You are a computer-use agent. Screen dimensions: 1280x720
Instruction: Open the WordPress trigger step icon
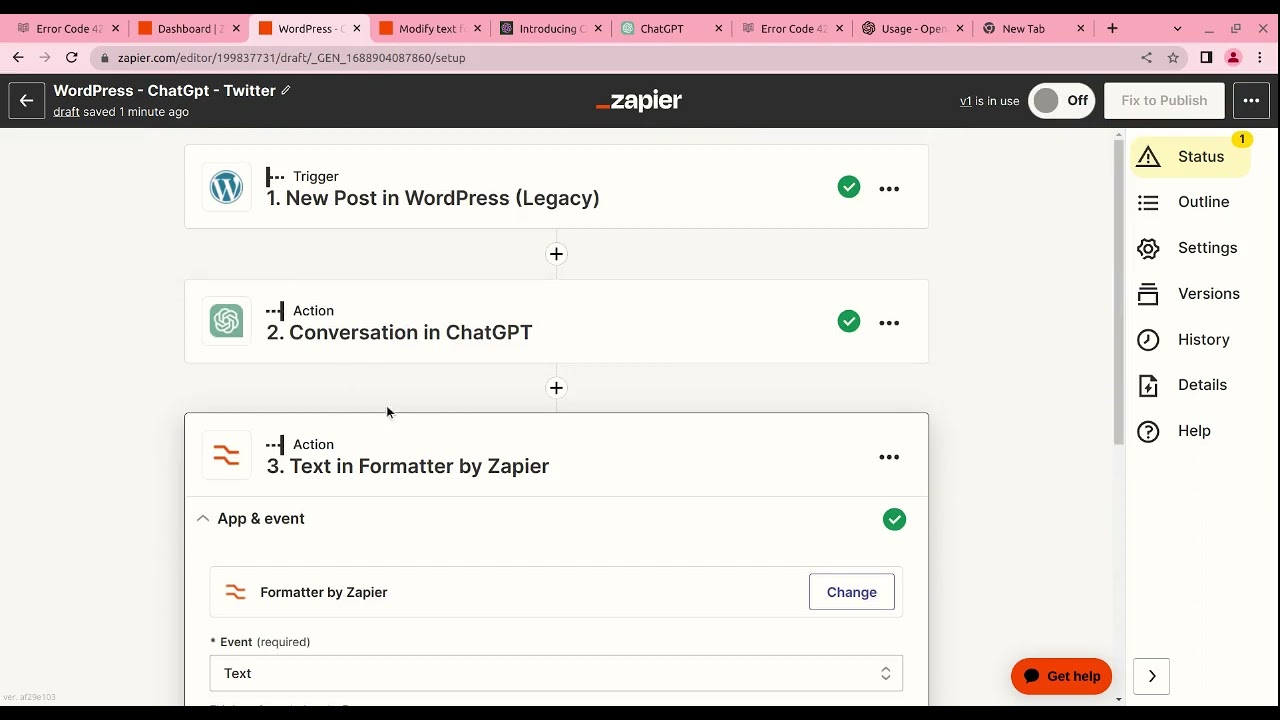[227, 187]
